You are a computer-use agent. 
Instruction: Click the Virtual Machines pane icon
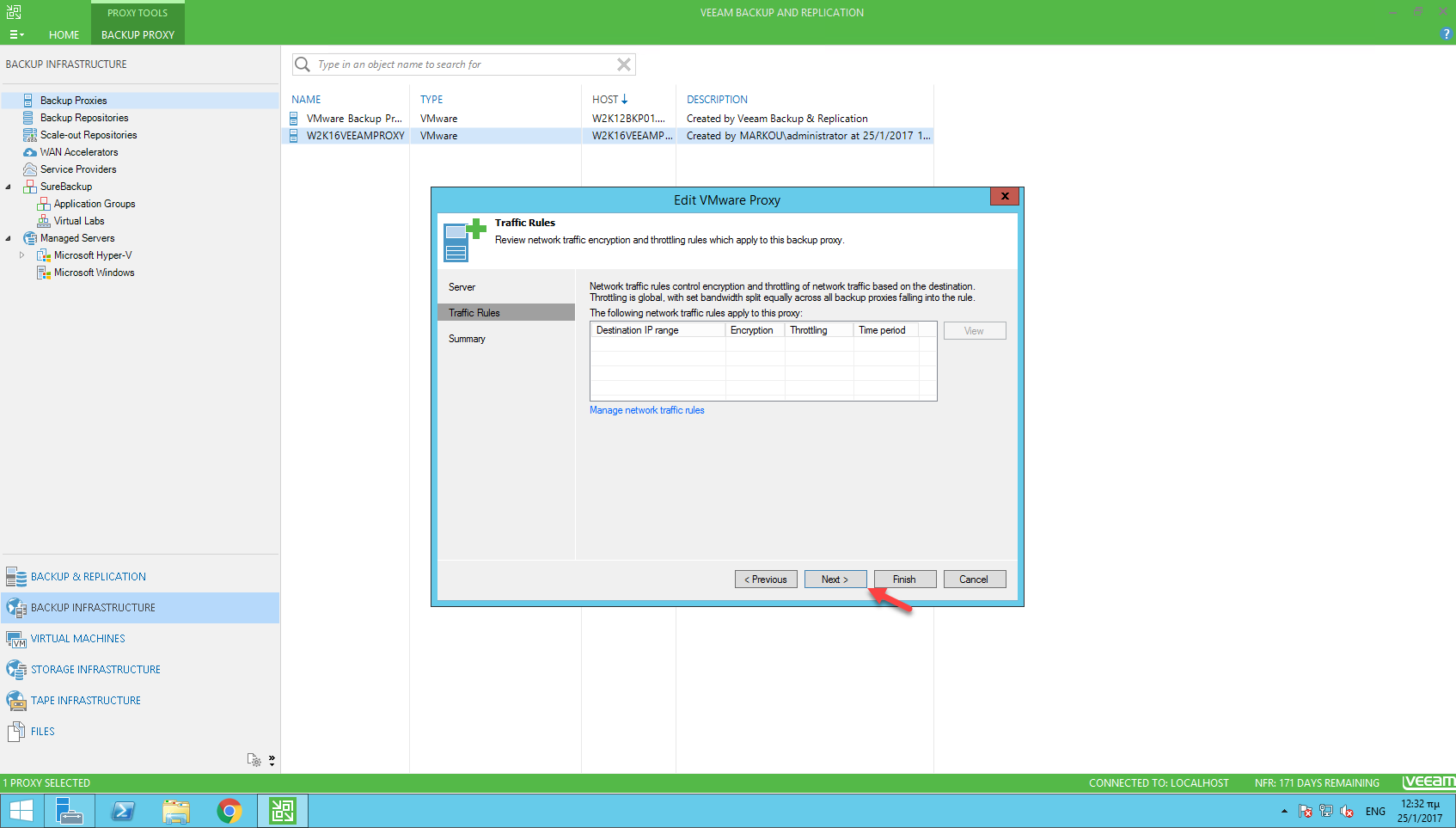16,639
